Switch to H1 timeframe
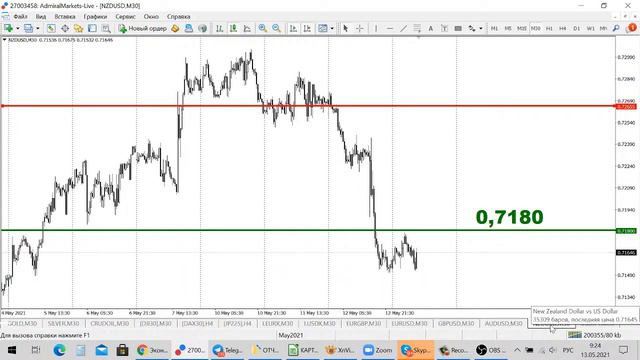Screen dimensions: 640x360 pyautogui.click(x=549, y=28)
